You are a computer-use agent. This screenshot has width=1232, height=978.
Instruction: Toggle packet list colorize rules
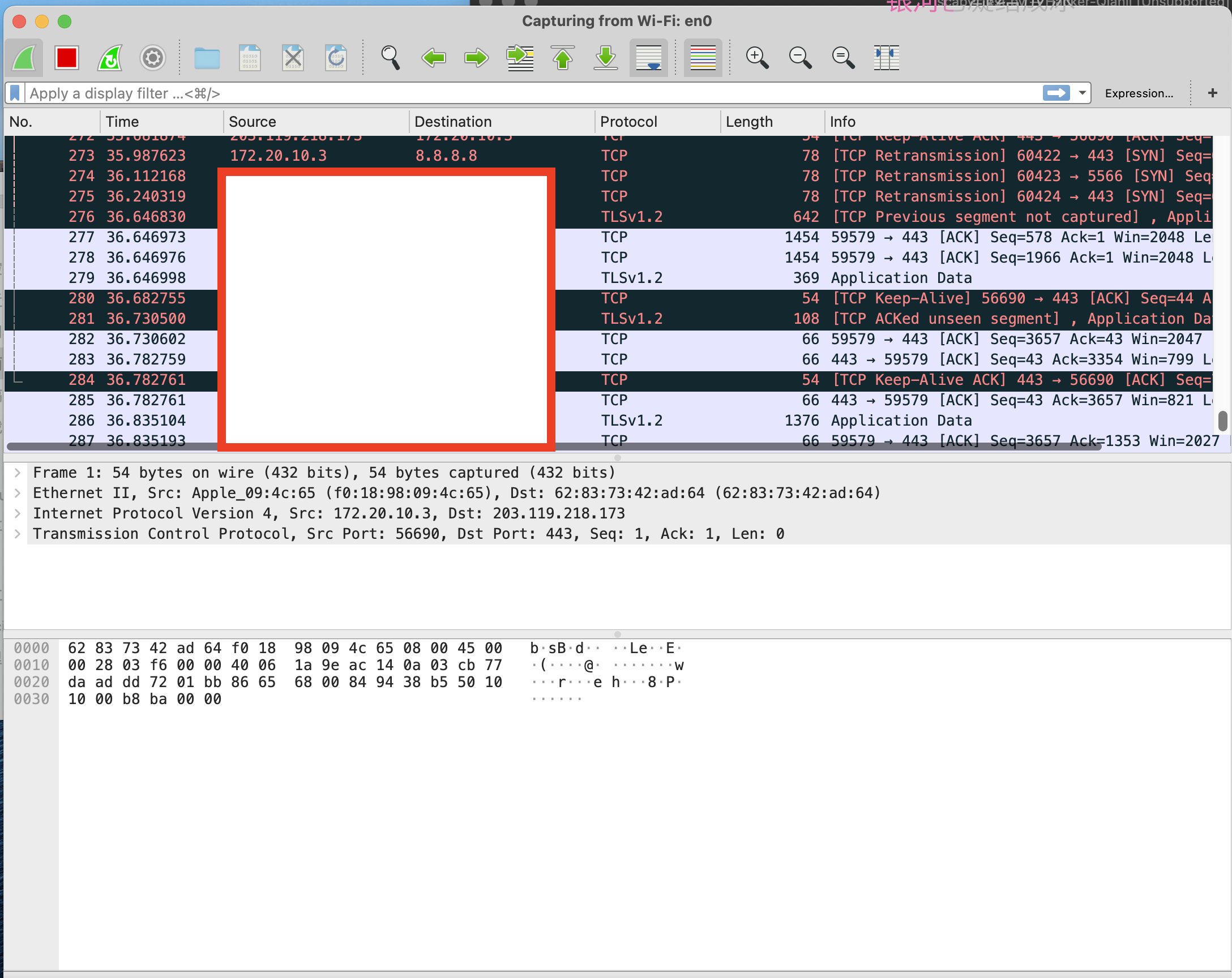pos(703,58)
